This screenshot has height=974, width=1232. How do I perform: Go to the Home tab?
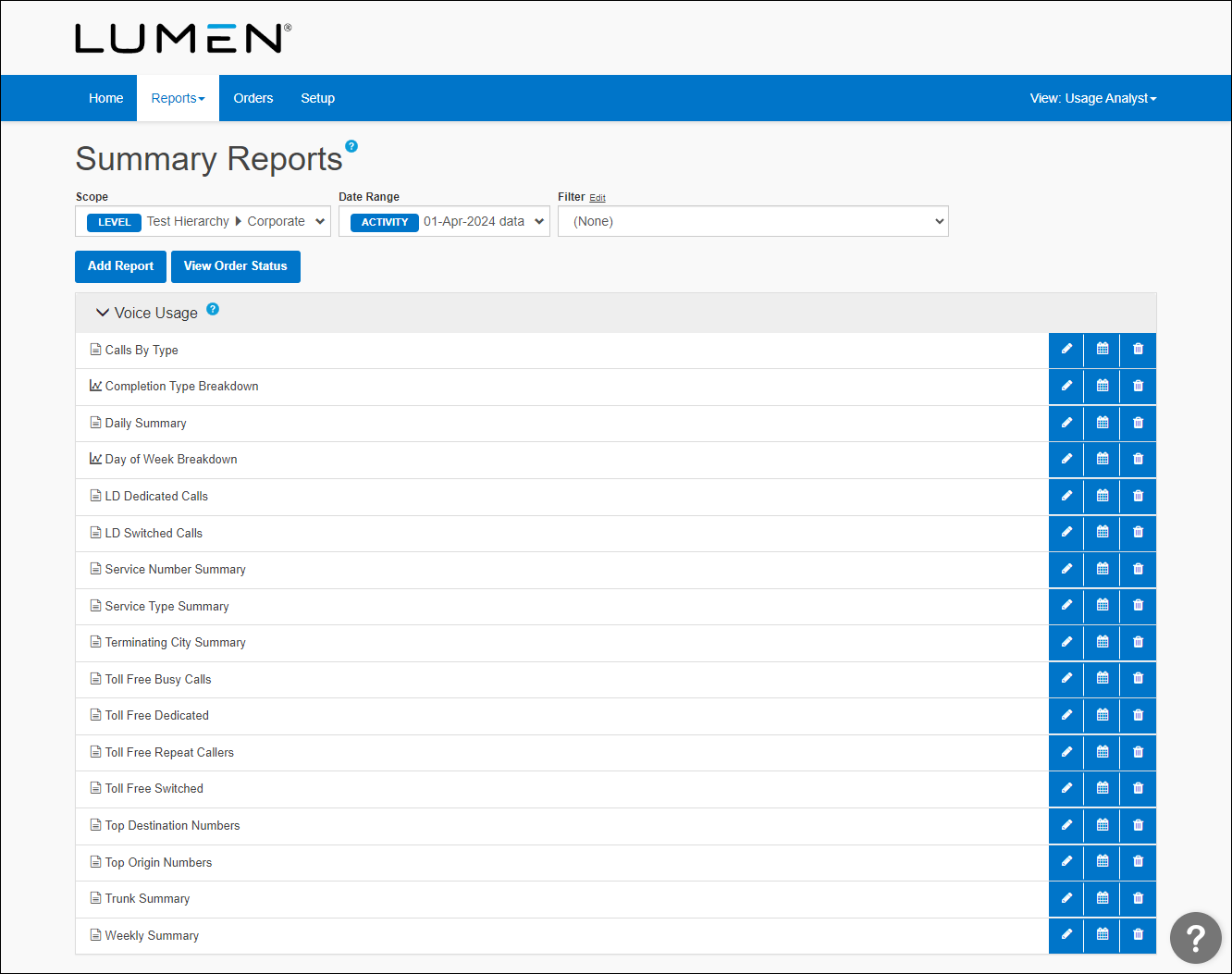point(106,98)
